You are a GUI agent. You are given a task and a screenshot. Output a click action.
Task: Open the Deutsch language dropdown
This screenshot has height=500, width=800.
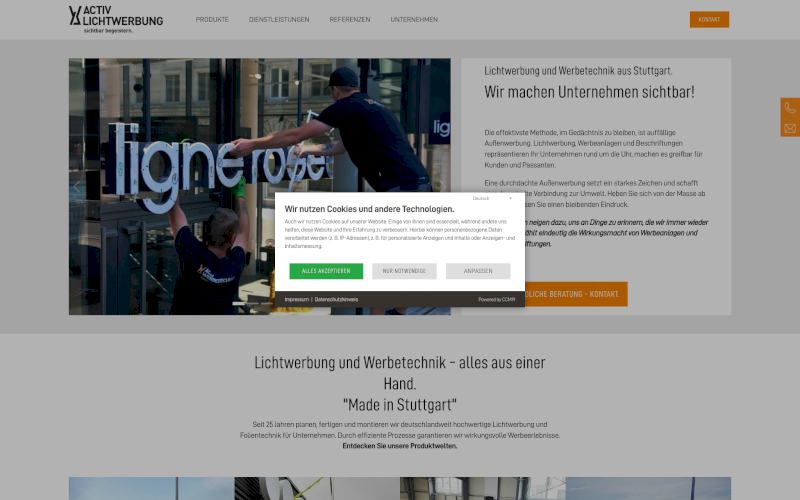pos(491,199)
